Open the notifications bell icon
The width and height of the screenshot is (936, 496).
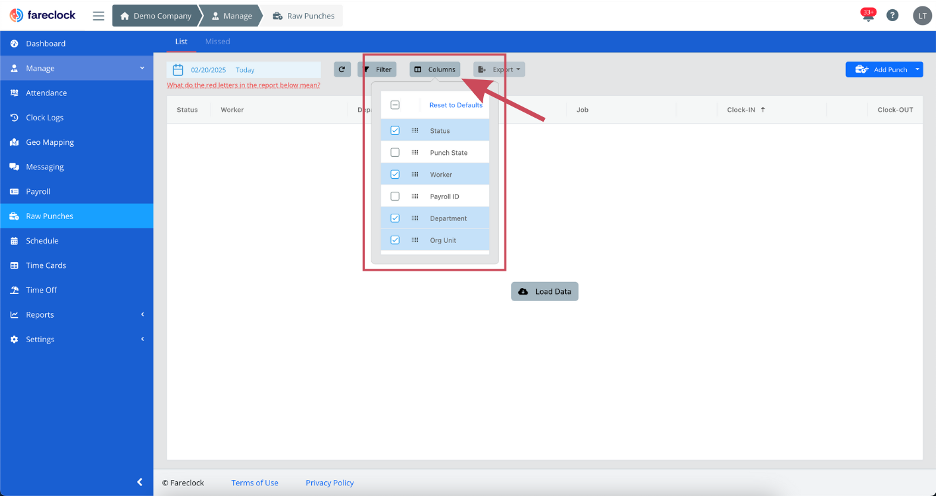(x=868, y=16)
